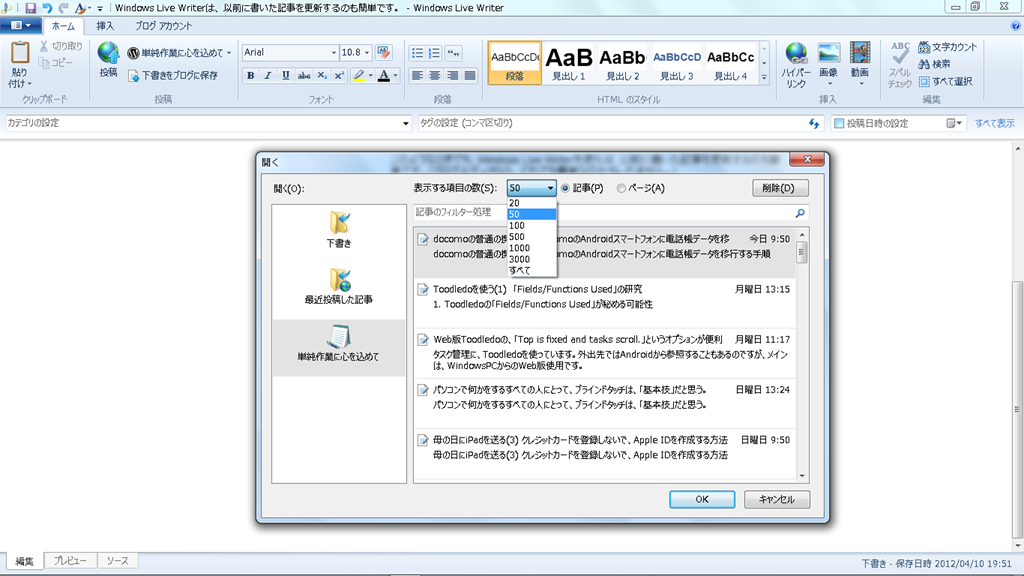Image resolution: width=1024 pixels, height=576 pixels.
Task: Switch to the Preview (プレビュー) view tab
Action: click(71, 561)
